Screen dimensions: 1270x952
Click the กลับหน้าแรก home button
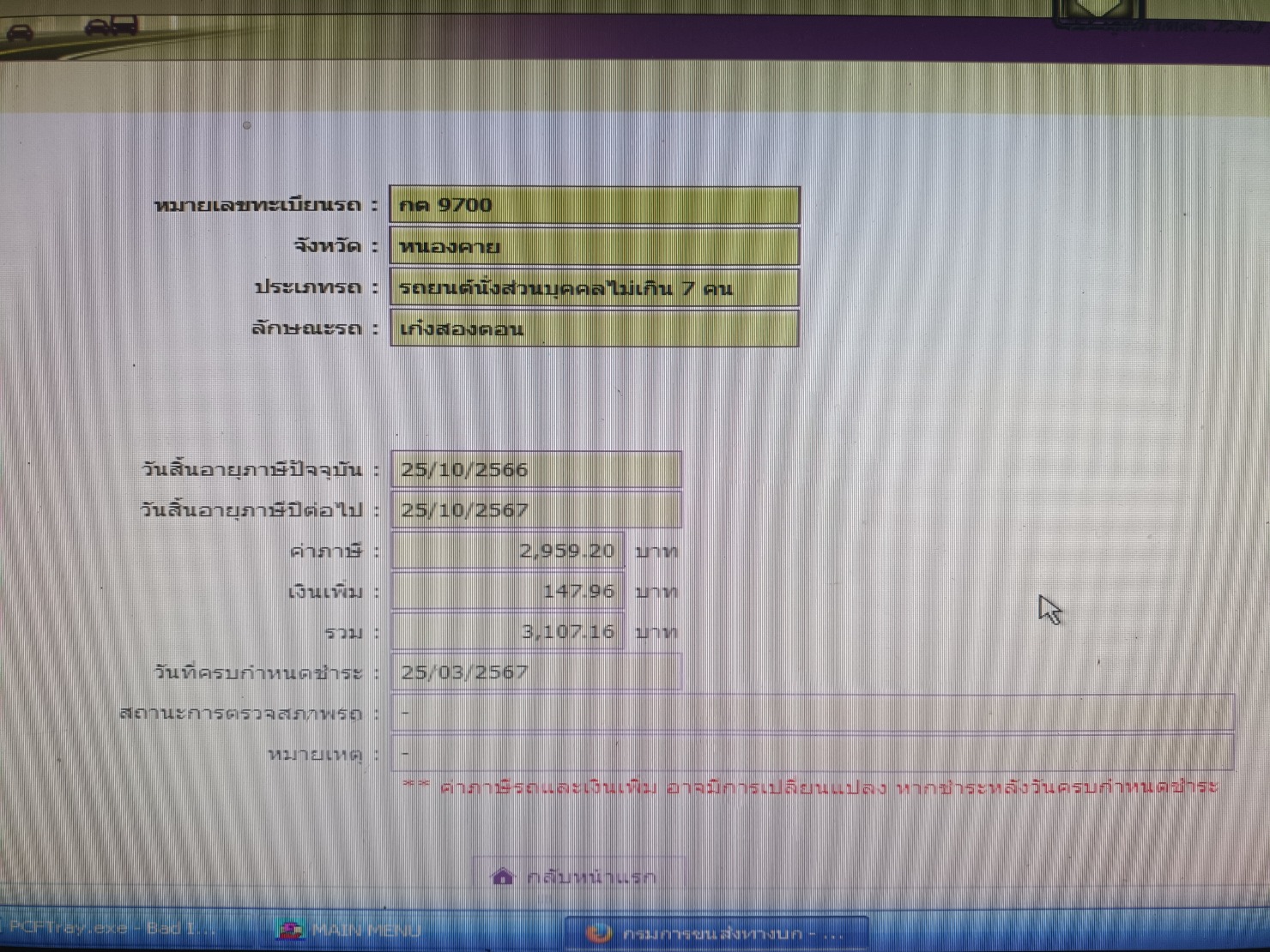point(578,876)
